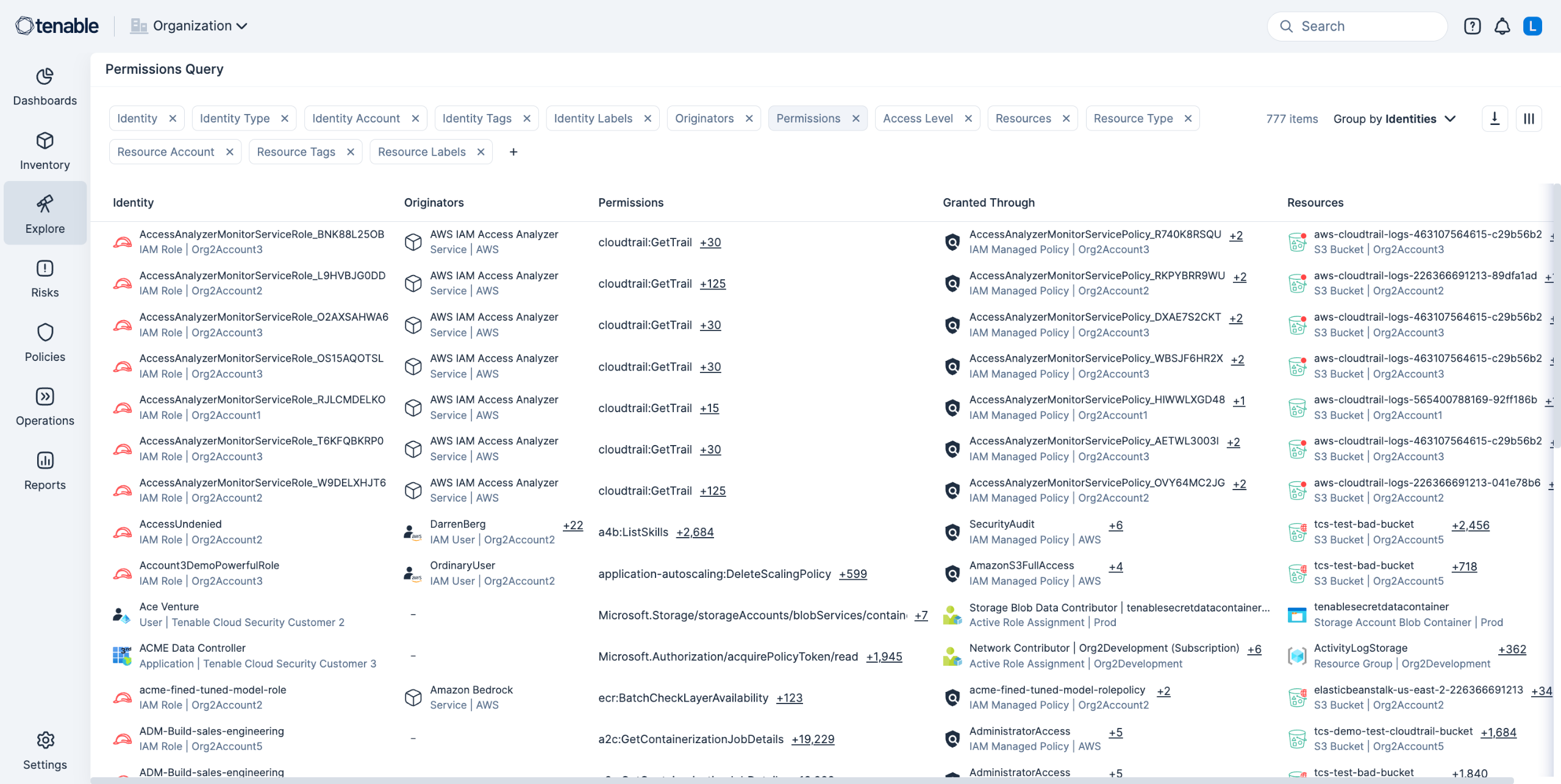Open the help question mark icon

(x=1472, y=26)
